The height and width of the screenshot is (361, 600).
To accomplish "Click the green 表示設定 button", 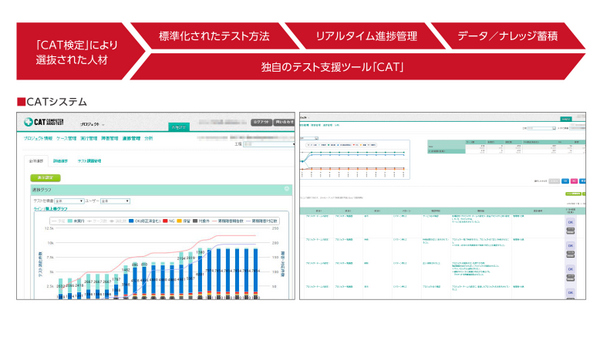I will (x=46, y=178).
